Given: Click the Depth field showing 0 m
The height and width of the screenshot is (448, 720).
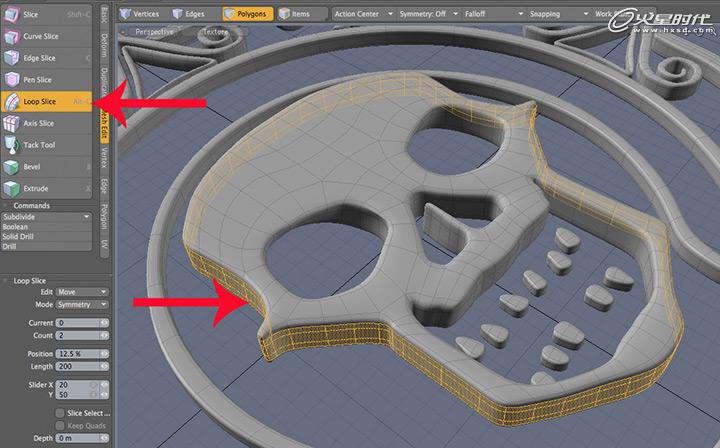Looking at the screenshot, I should point(78,438).
